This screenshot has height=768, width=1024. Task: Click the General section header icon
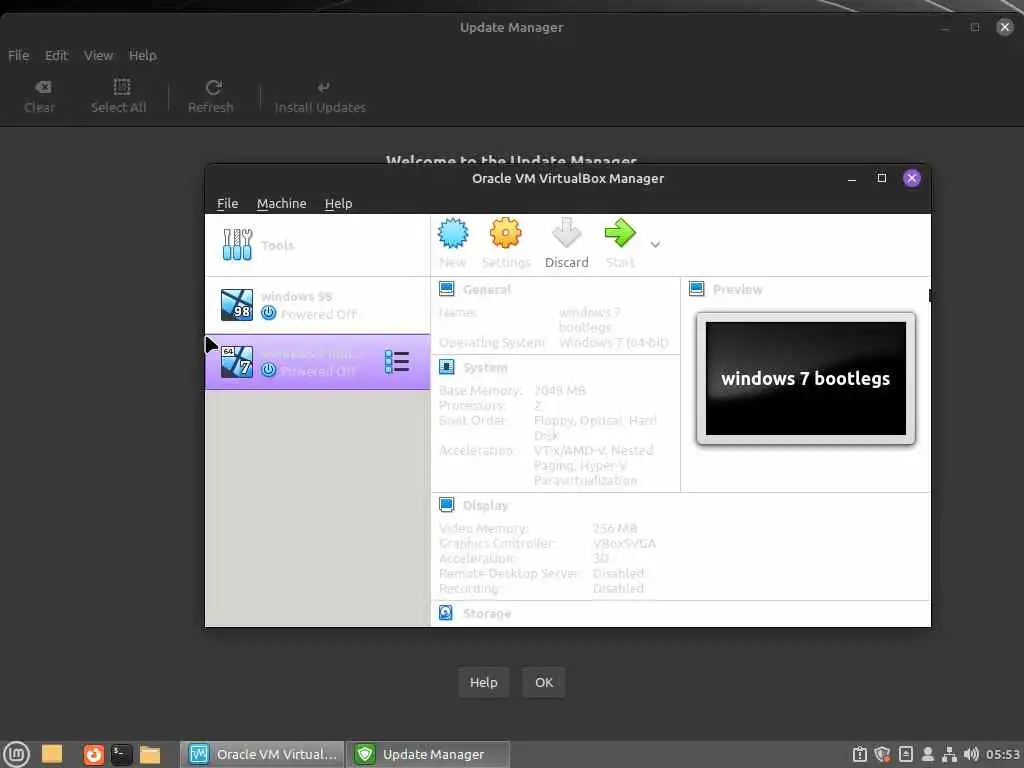point(447,289)
